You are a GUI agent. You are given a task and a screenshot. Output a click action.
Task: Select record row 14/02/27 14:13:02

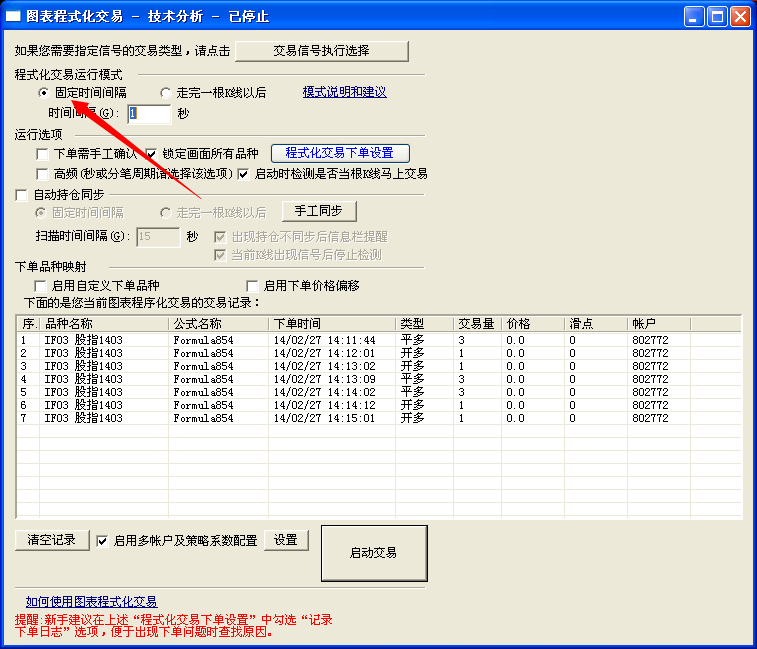379,366
